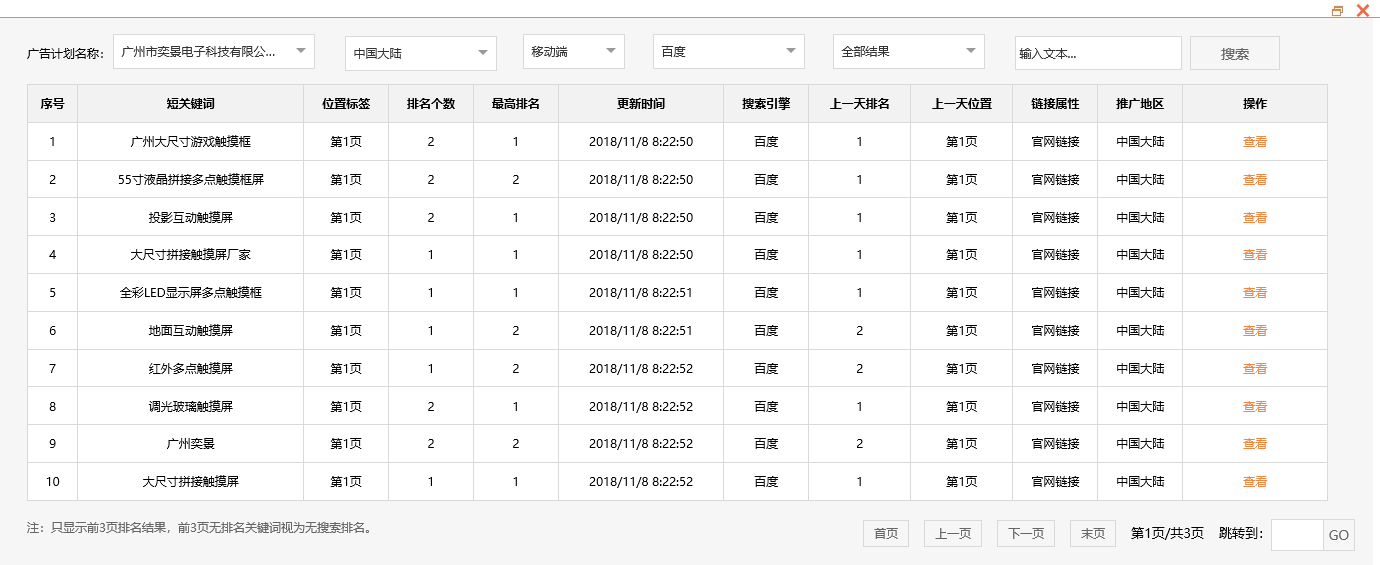
Task: Click the 搜索 button
Action: click(x=1235, y=53)
